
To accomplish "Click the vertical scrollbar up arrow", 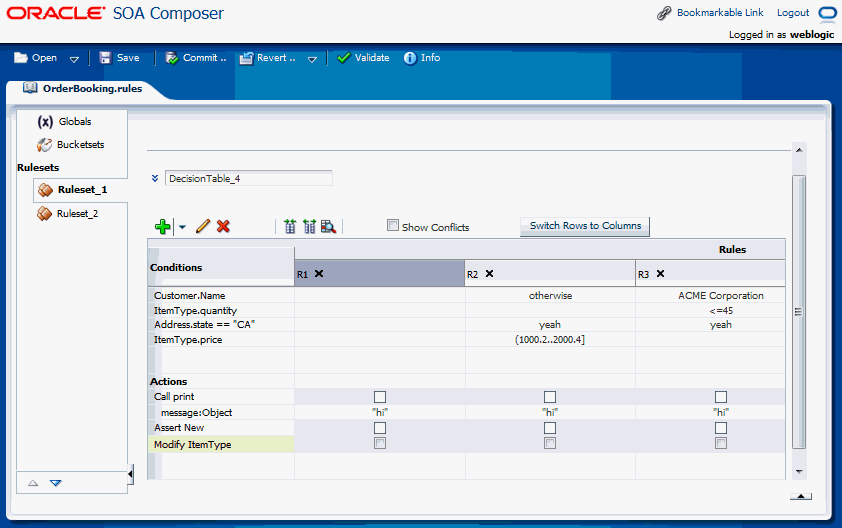I will coord(799,150).
